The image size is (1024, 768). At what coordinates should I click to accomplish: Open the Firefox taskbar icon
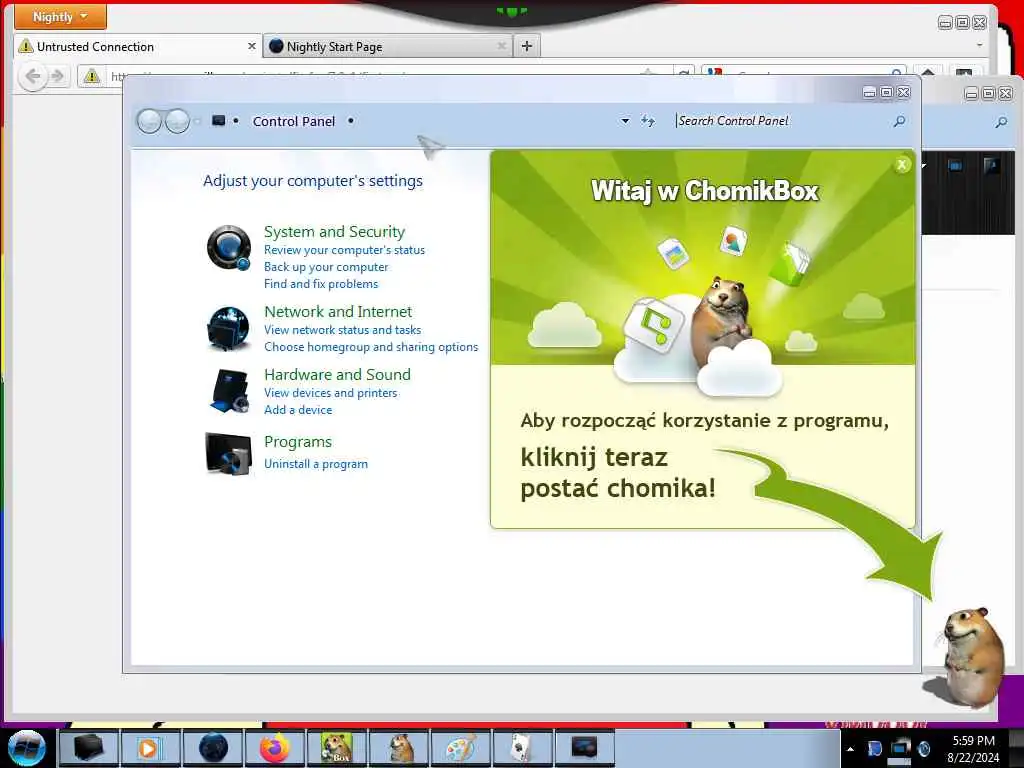[x=275, y=748]
